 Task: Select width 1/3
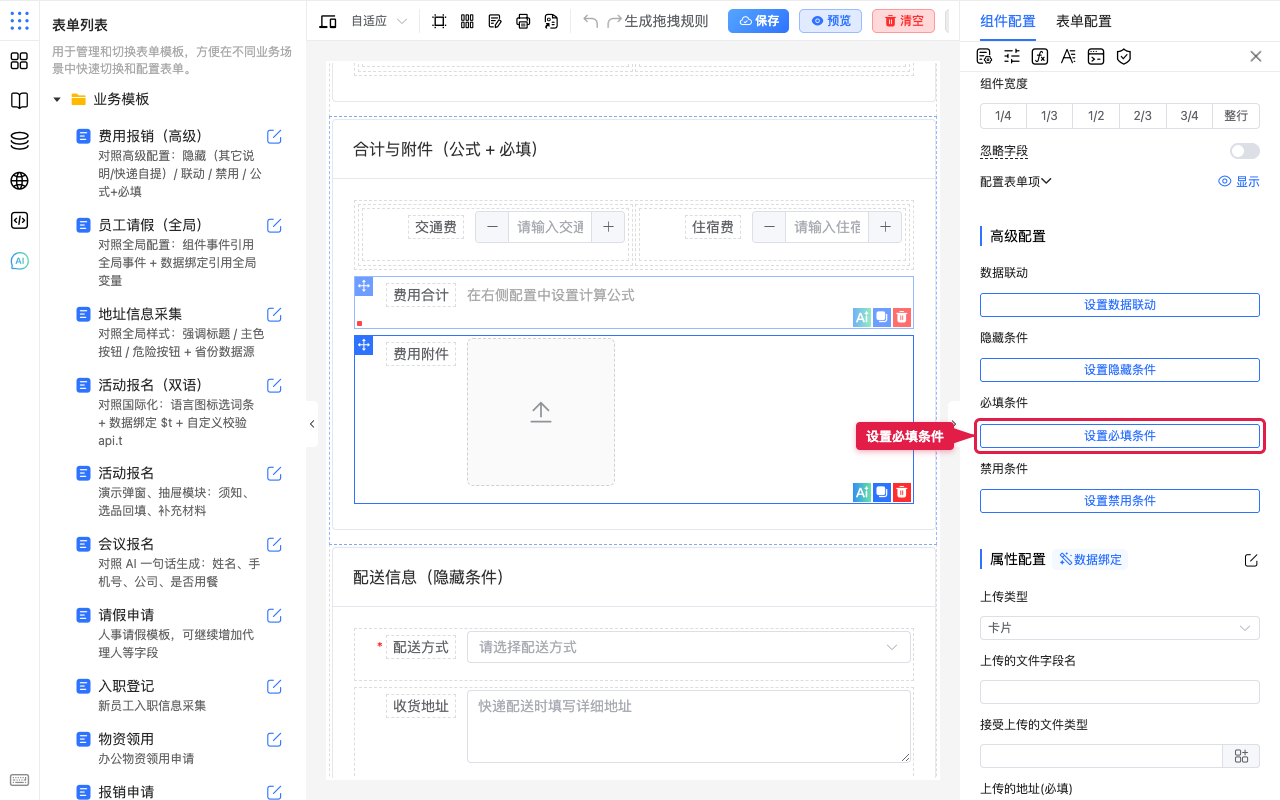1050,116
